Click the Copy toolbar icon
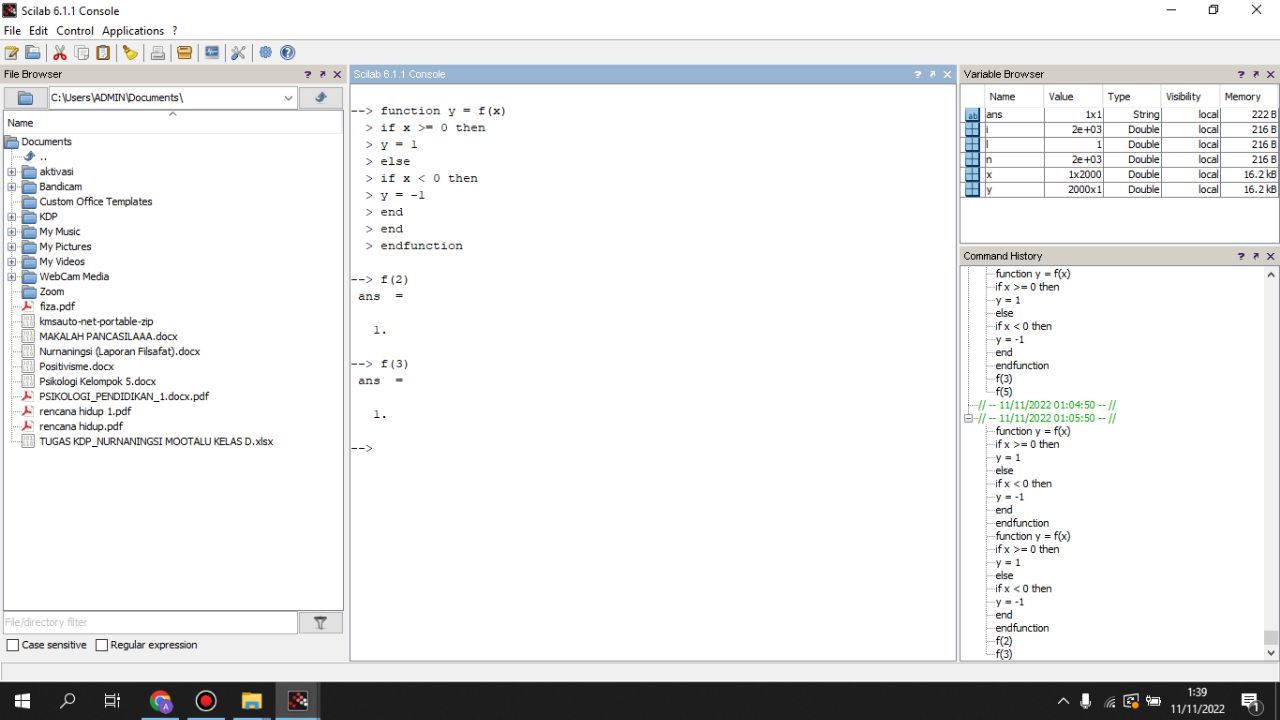The width and height of the screenshot is (1280, 720). pyautogui.click(x=82, y=52)
